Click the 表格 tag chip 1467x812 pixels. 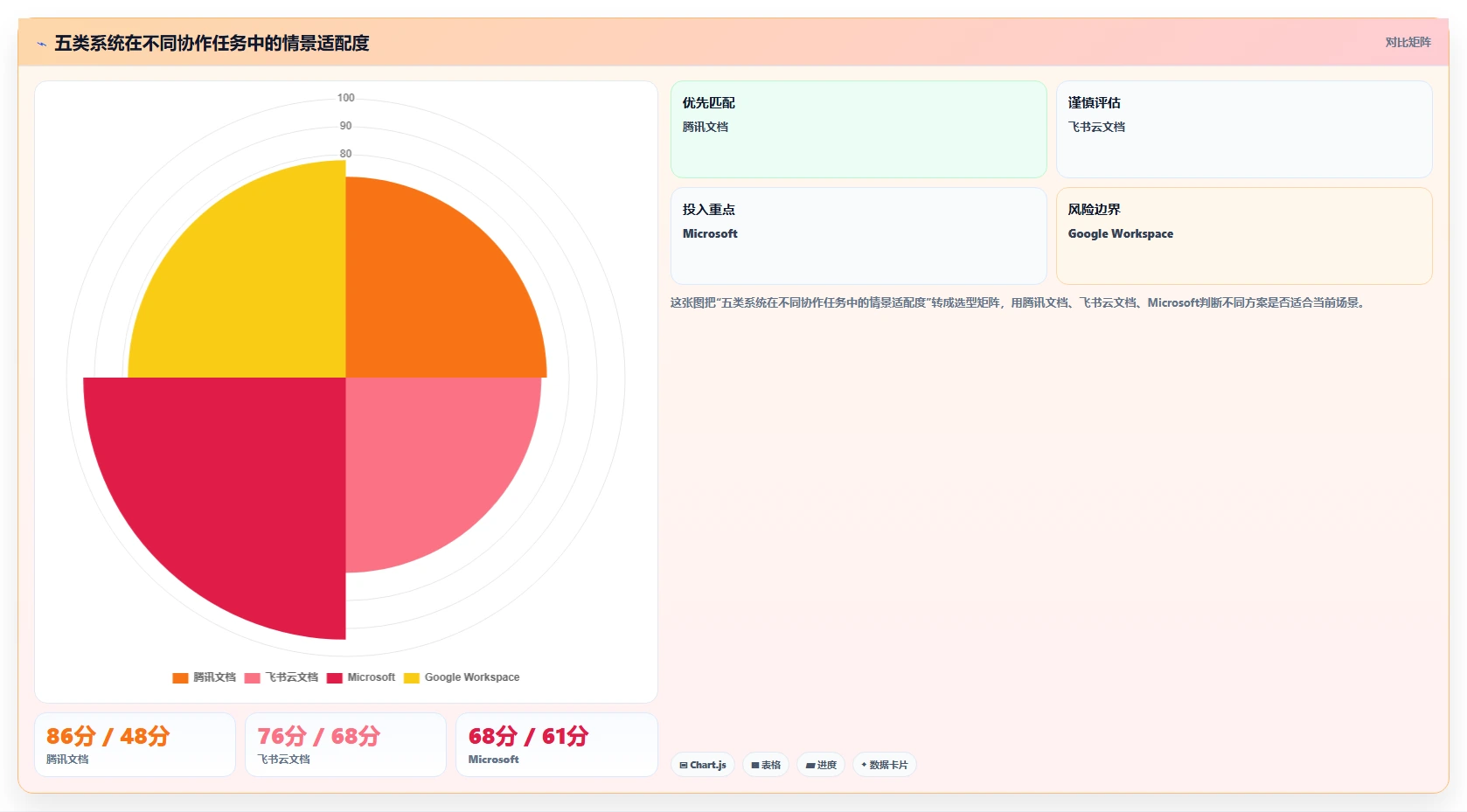pos(766,765)
